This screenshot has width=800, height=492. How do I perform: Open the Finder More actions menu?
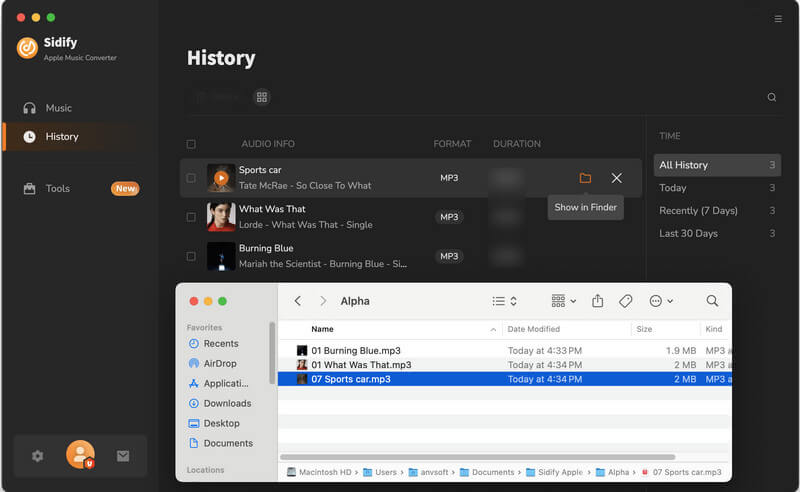tap(661, 301)
